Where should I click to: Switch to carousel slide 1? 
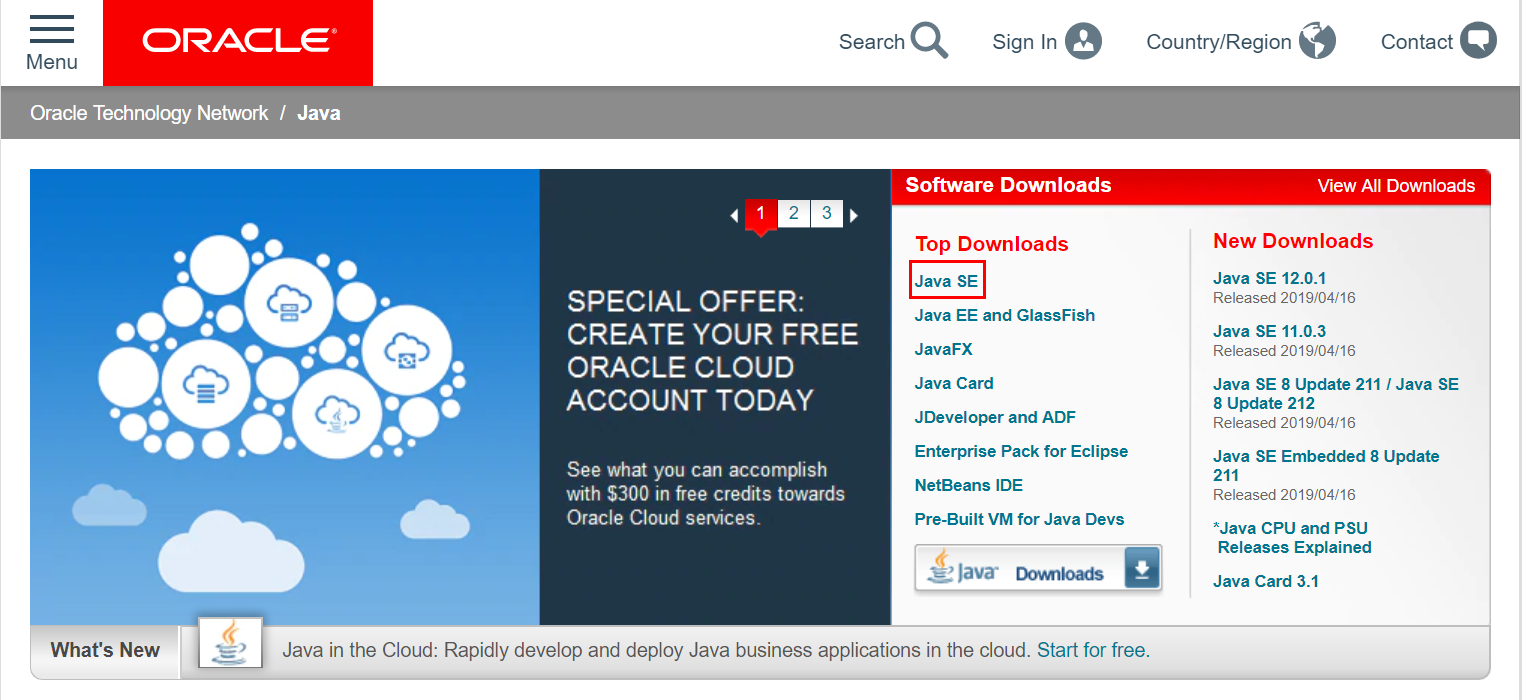point(760,214)
